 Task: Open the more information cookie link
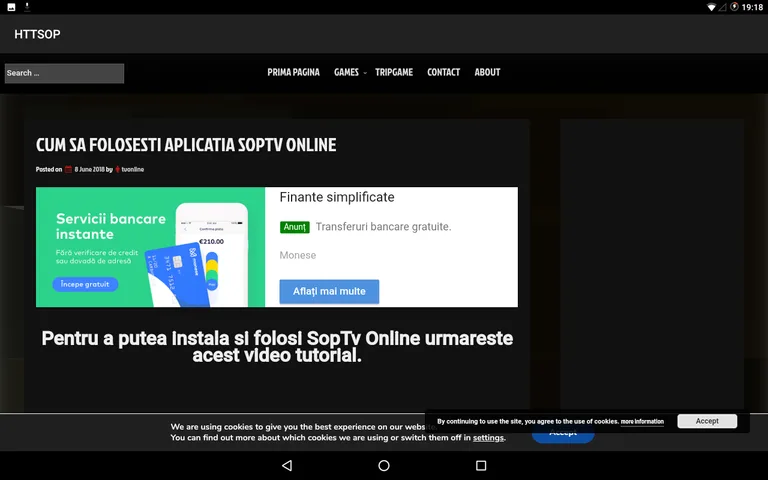pyautogui.click(x=642, y=421)
